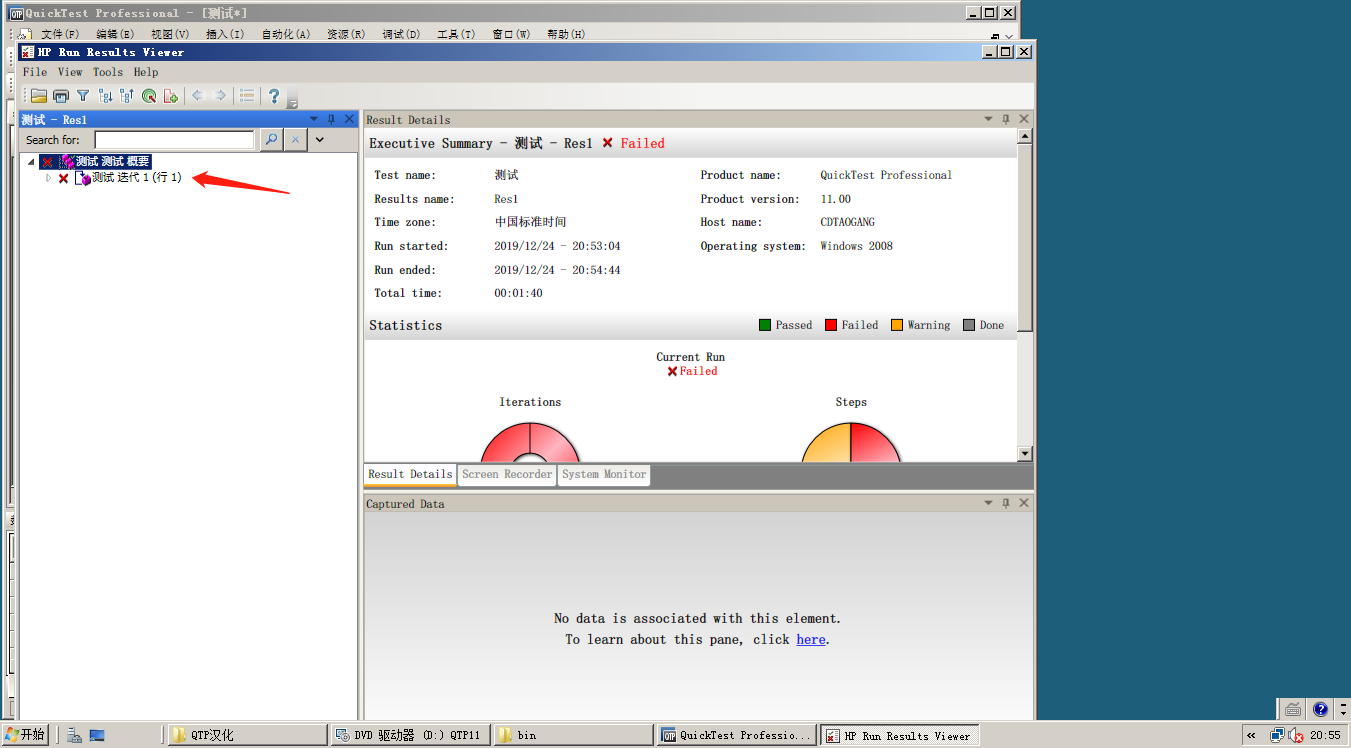Image resolution: width=1351 pixels, height=748 pixels.
Task: Select the Result Details tab
Action: pyautogui.click(x=410, y=474)
